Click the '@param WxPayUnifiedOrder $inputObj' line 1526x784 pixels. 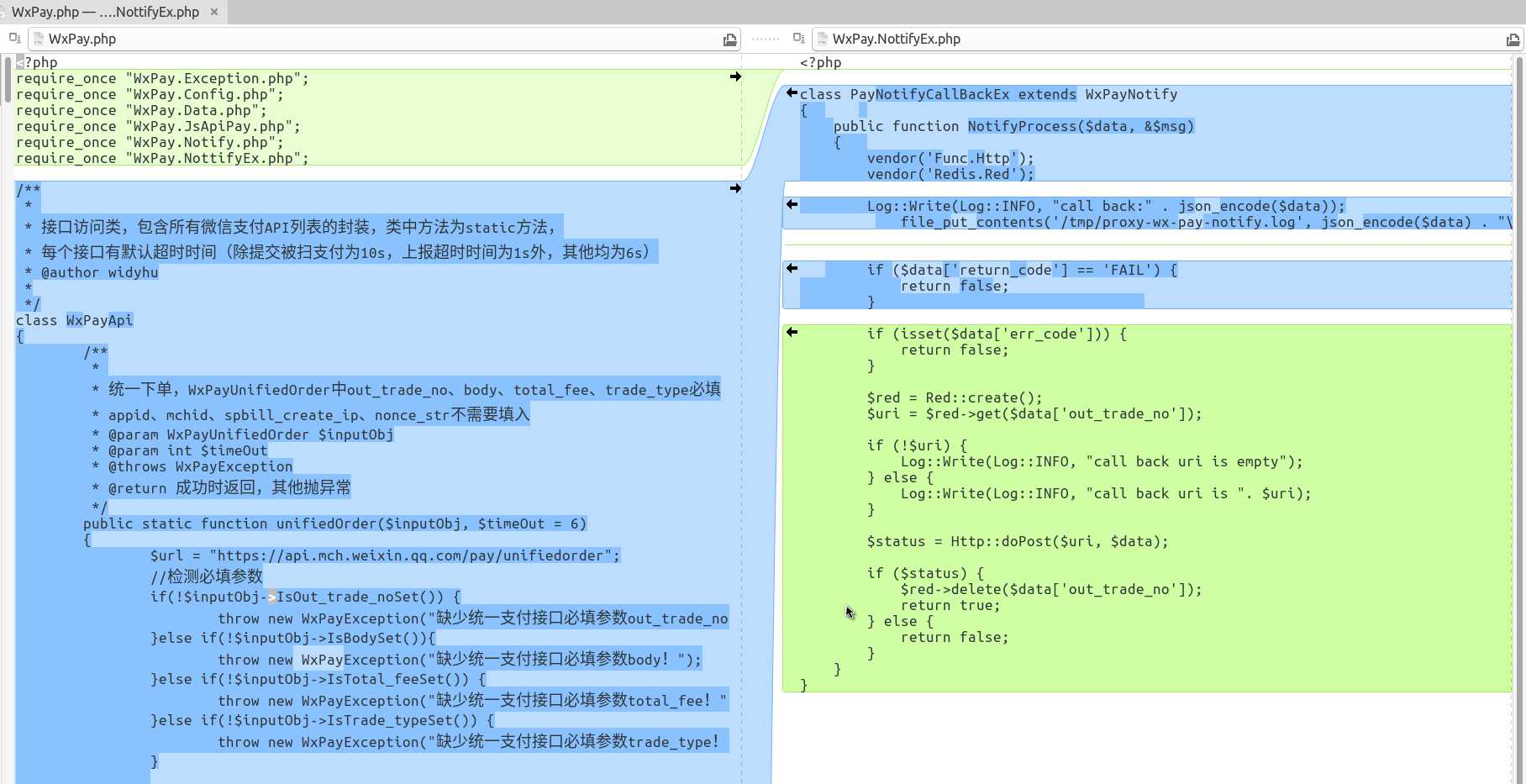pyautogui.click(x=243, y=434)
